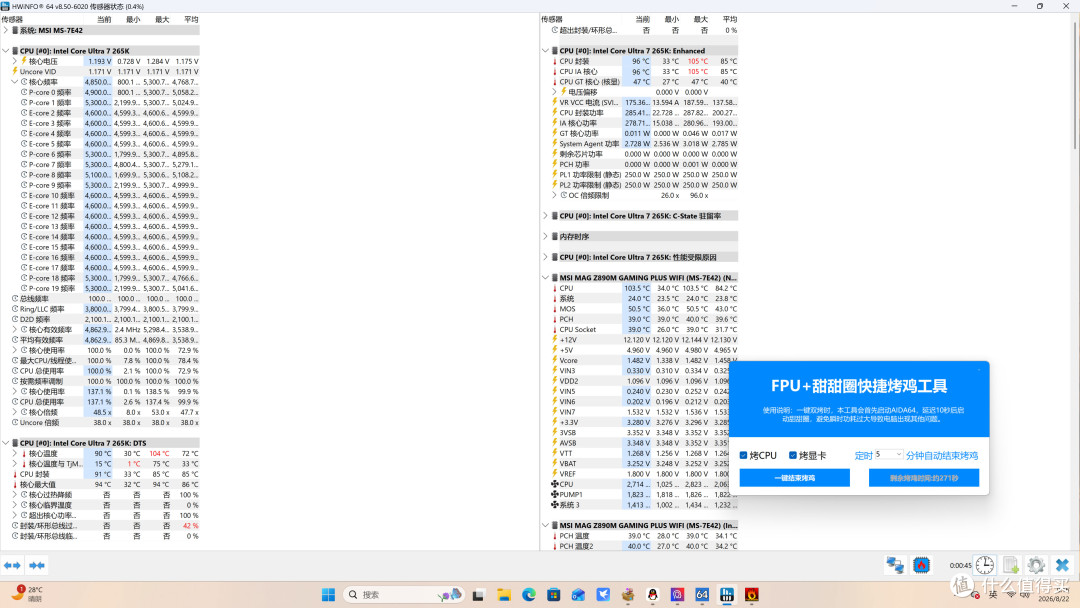Open the blue bird app taskbar icon

[x=603, y=594]
